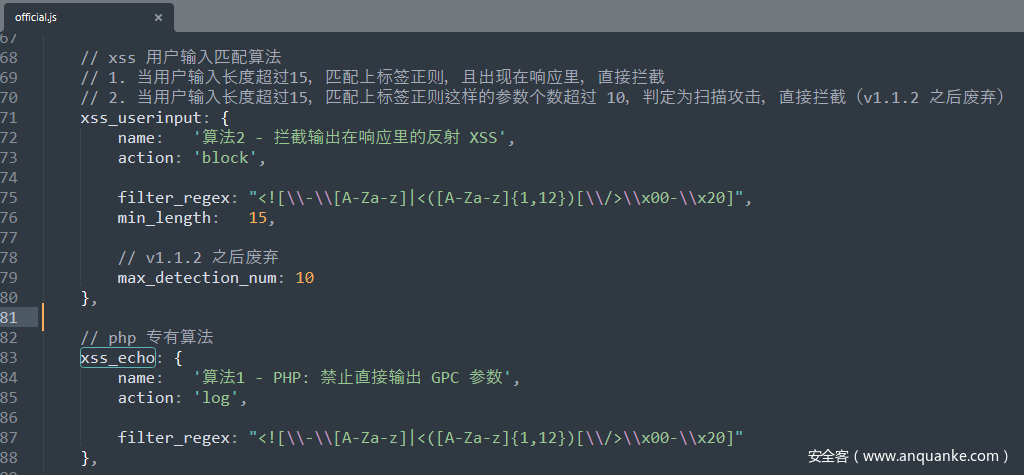Viewport: 1024px width, 475px height.
Task: Select line number 75 in the gutter
Action: (x=9, y=197)
